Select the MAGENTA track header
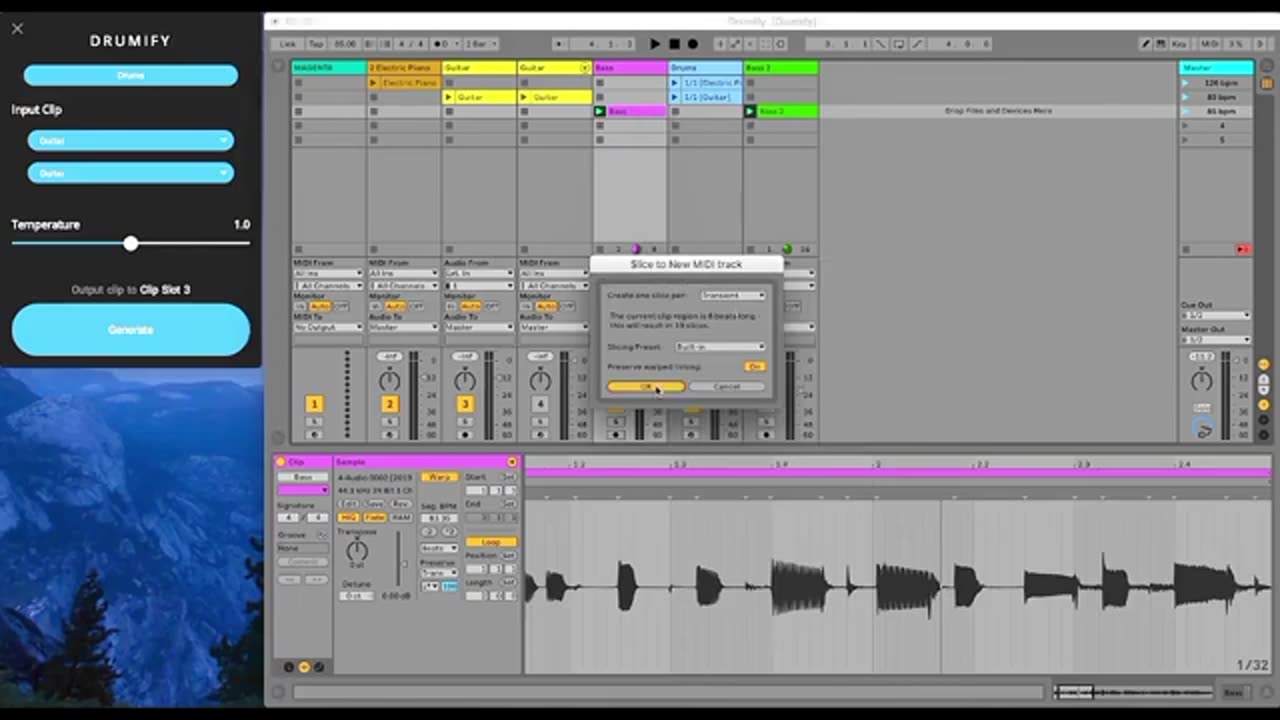 pos(329,68)
